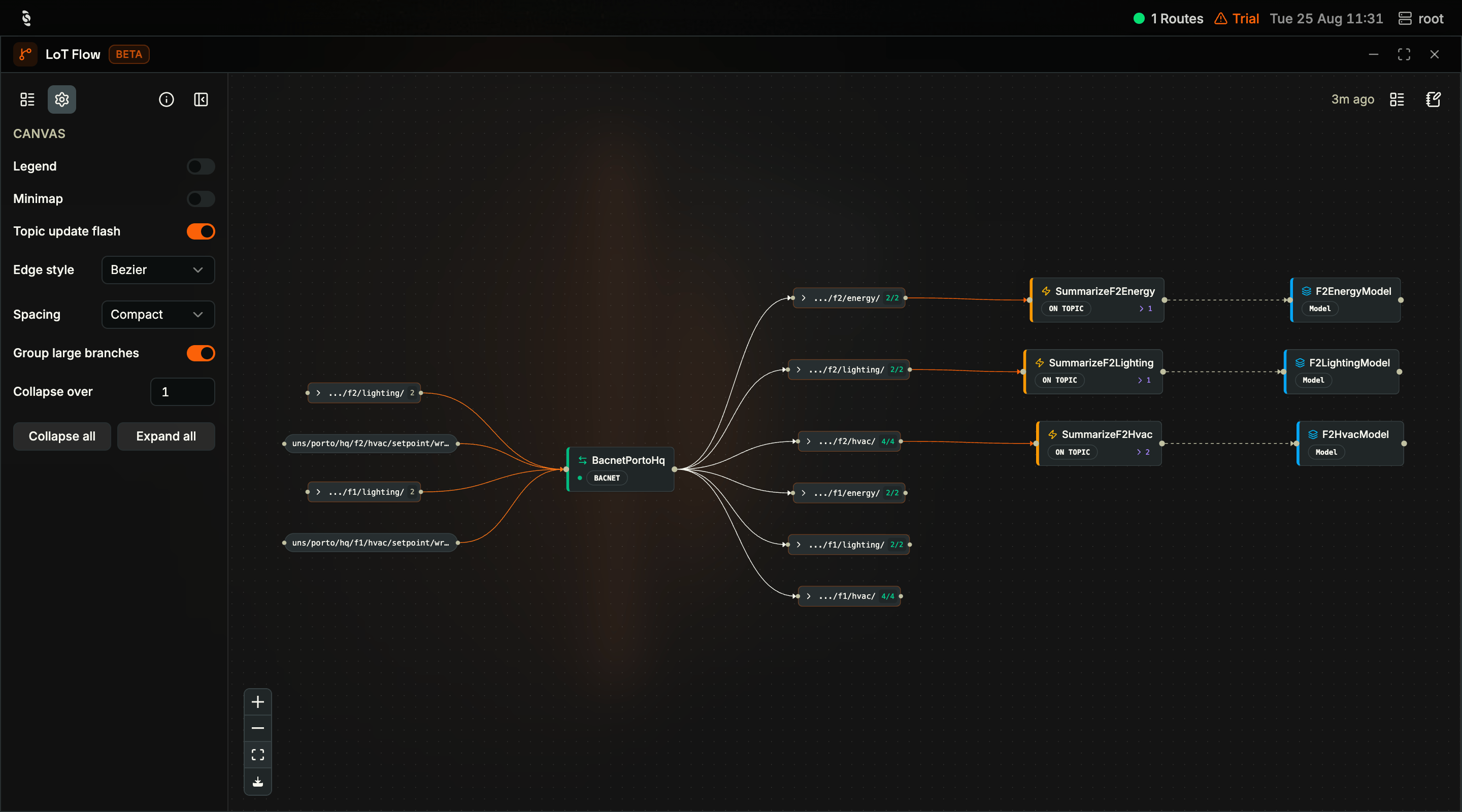Click the SummarizeF2Energy lightning icon
The width and height of the screenshot is (1462, 812).
click(1046, 291)
